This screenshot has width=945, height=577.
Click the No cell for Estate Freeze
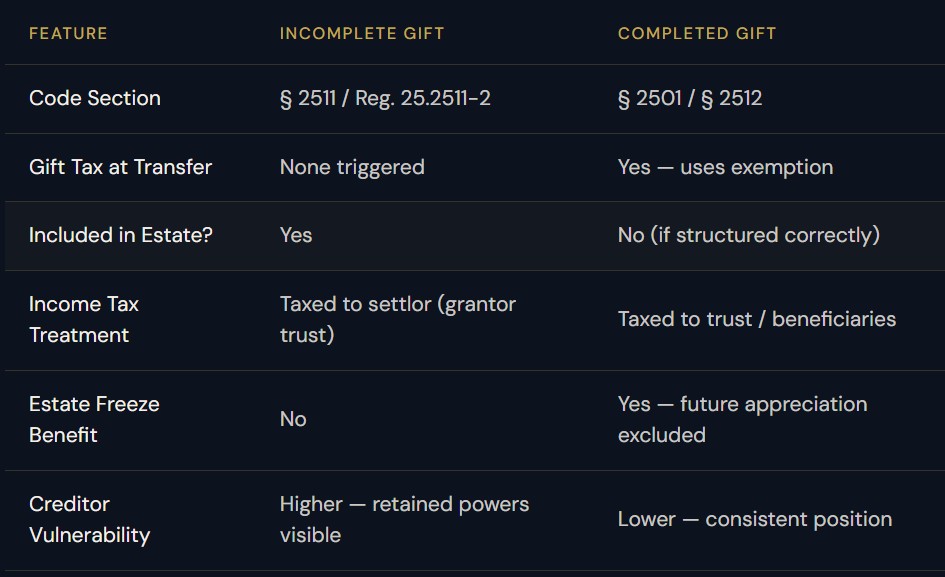293,419
